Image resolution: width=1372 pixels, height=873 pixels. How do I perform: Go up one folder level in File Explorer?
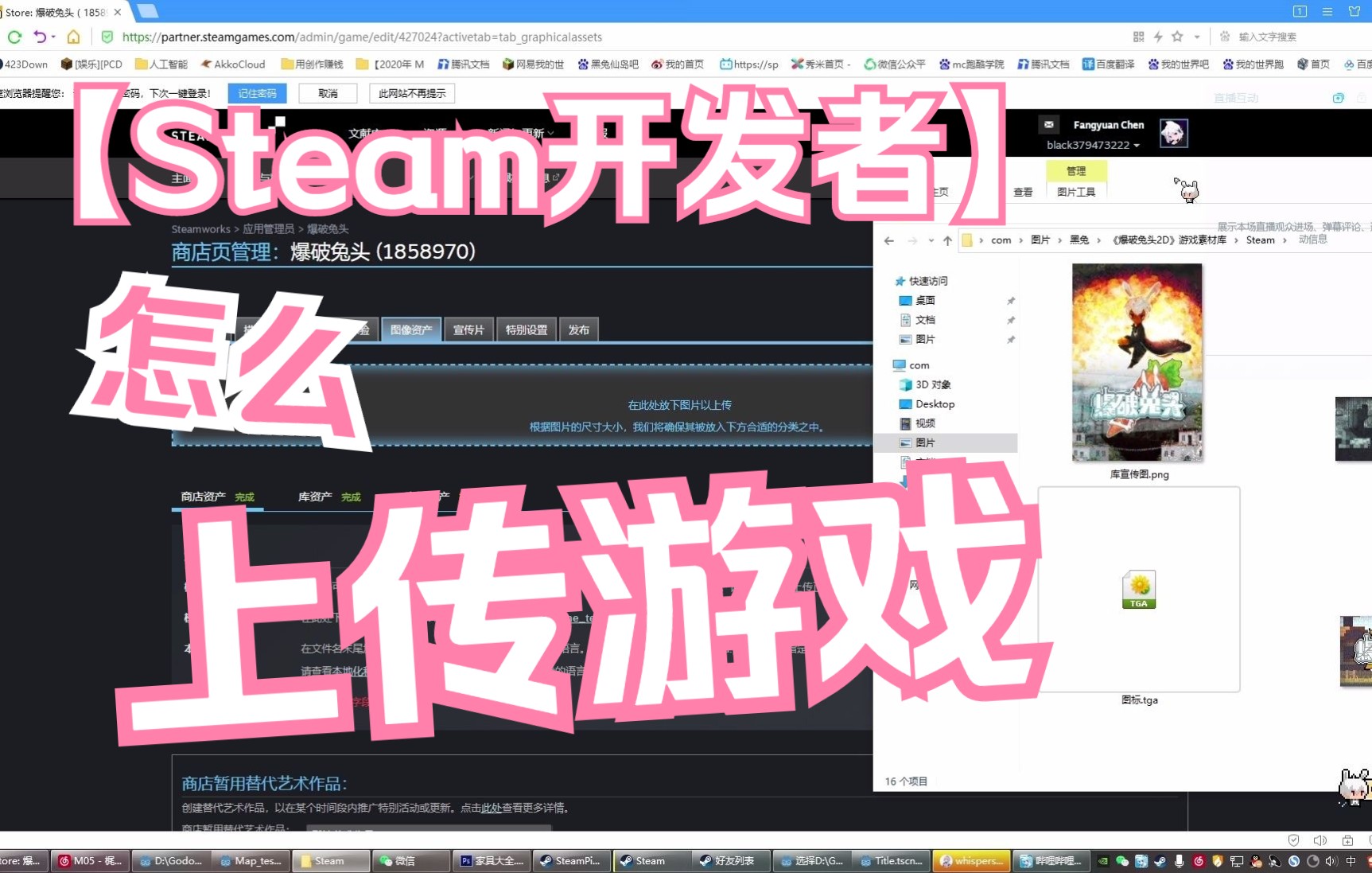[x=947, y=240]
